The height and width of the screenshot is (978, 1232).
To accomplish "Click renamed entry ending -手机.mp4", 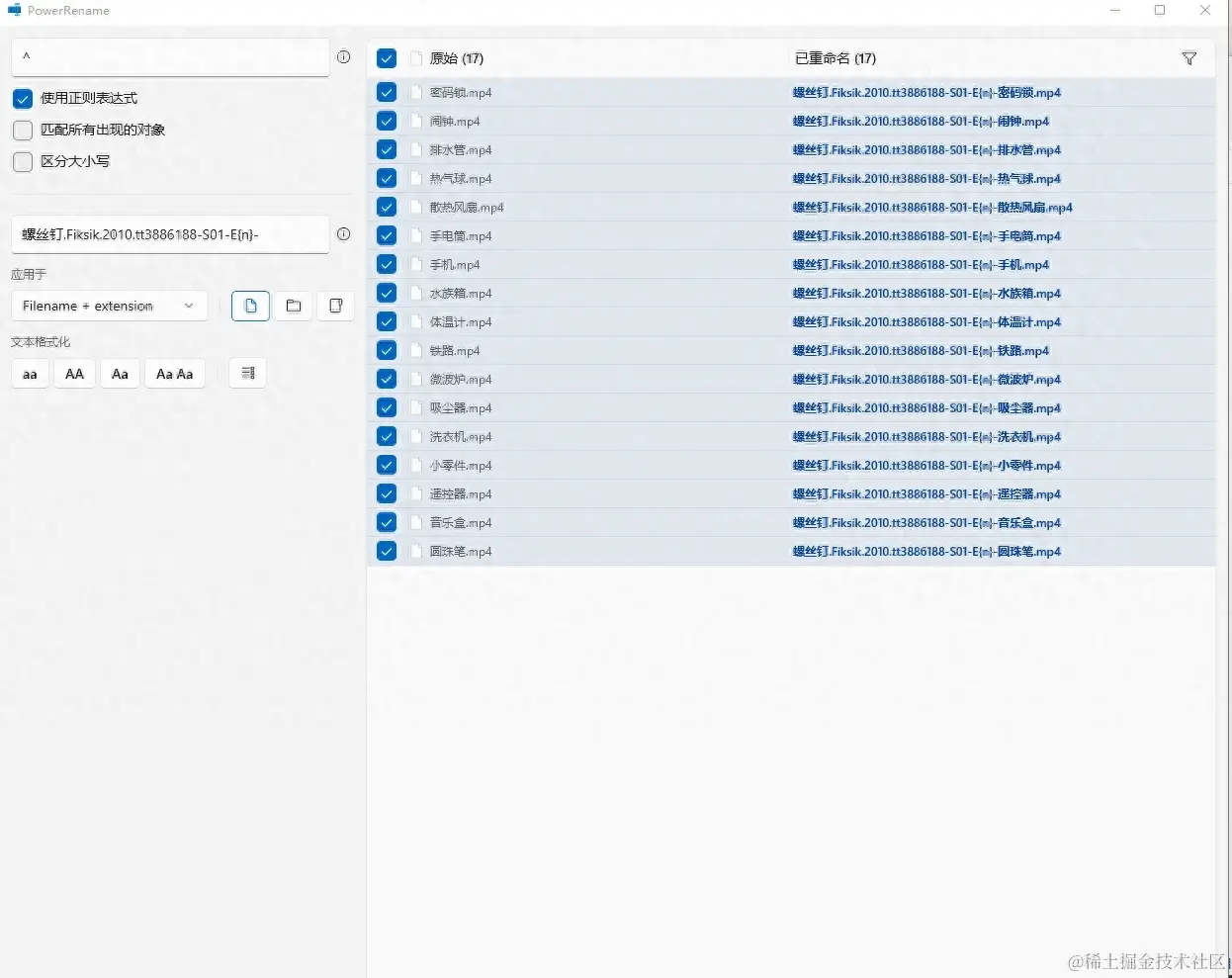I will tap(921, 264).
